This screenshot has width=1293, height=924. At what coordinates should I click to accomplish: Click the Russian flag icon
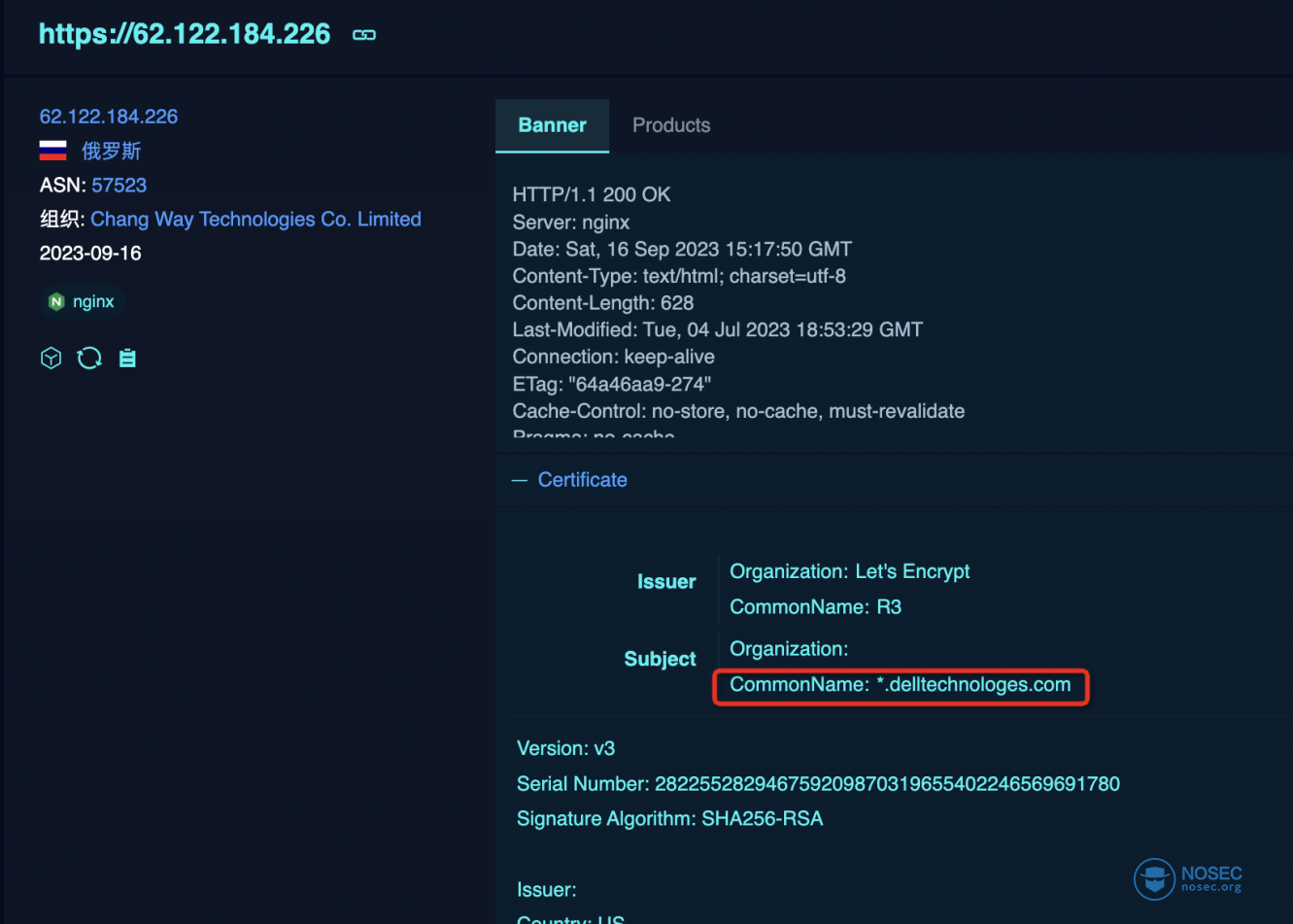click(52, 151)
